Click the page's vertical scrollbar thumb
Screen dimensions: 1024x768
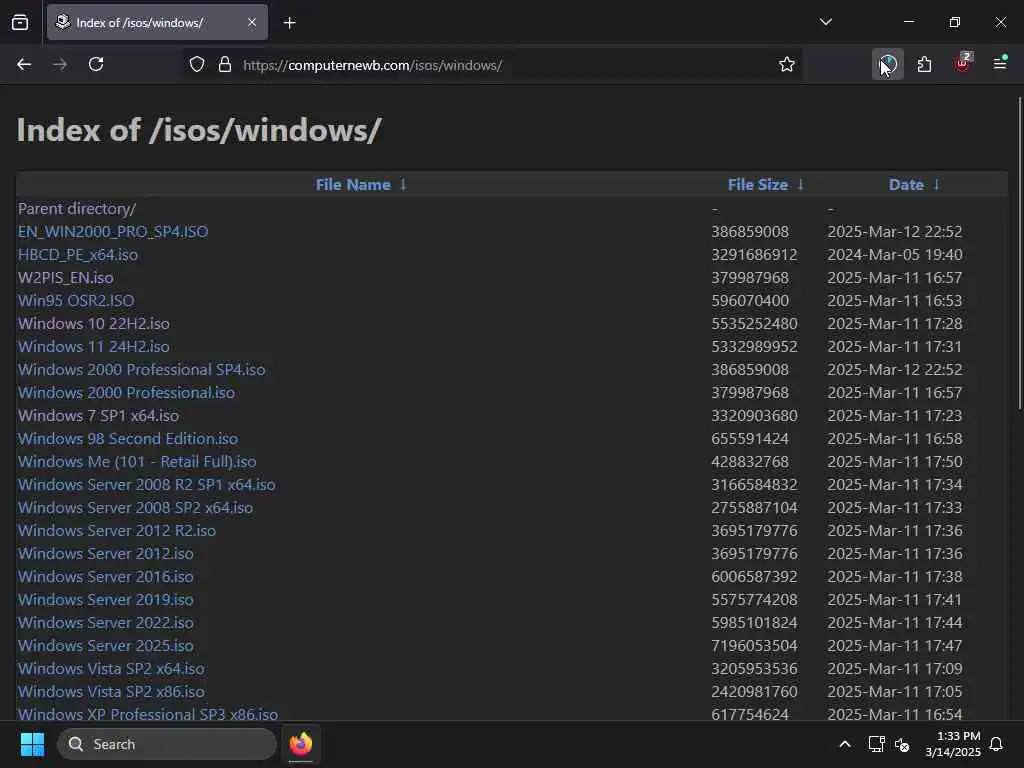click(x=1020, y=253)
